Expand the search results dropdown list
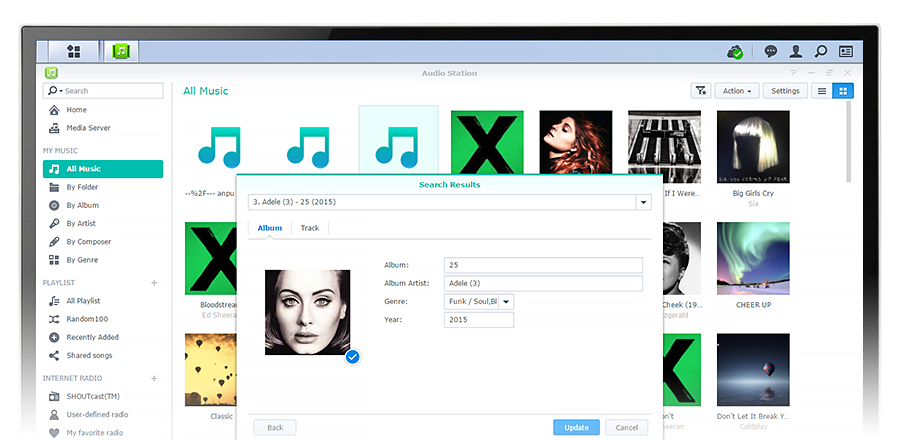Viewport: 900px width, 440px height. [643, 202]
